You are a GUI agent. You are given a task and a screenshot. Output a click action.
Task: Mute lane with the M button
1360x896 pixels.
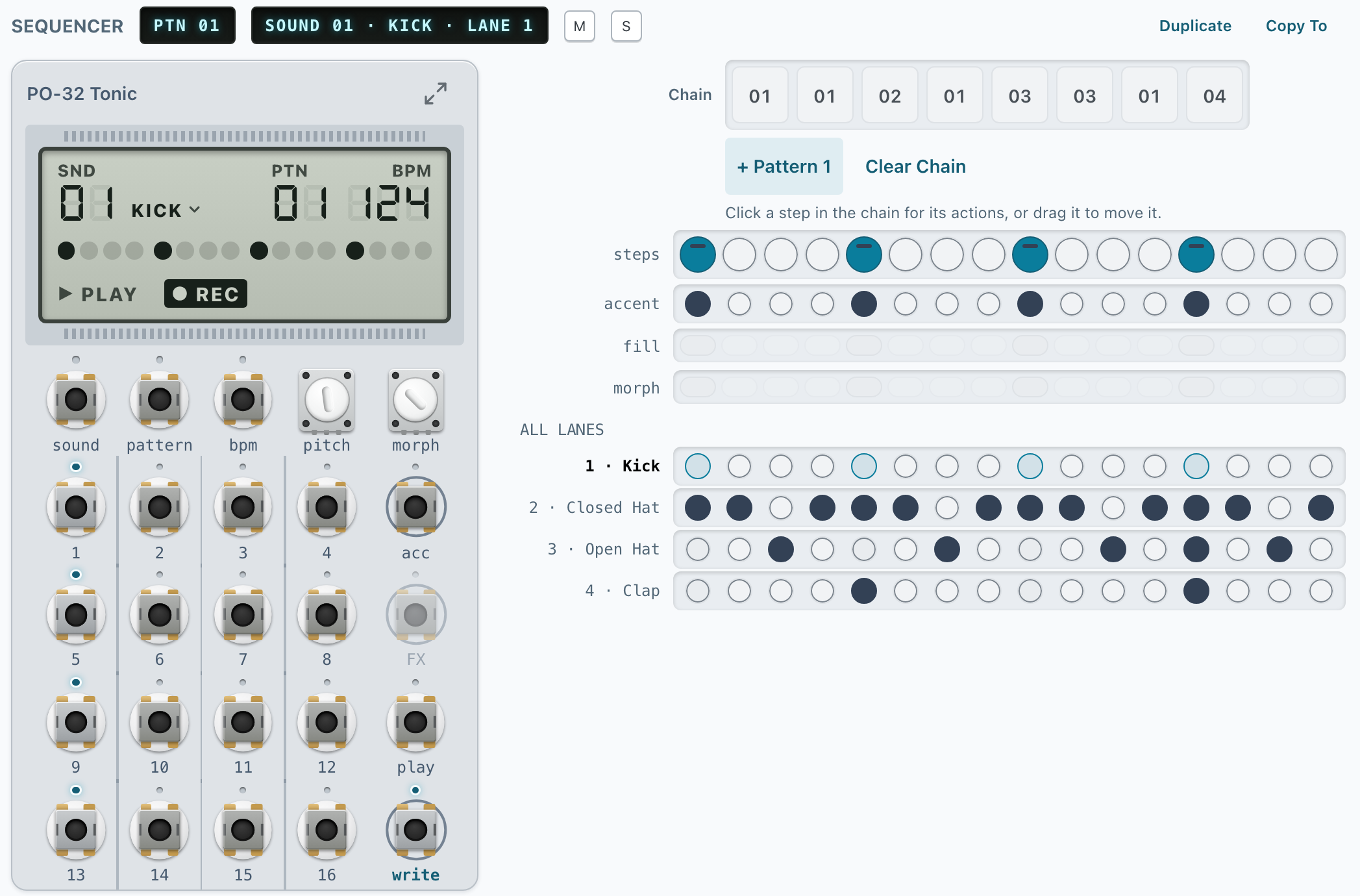(x=580, y=26)
